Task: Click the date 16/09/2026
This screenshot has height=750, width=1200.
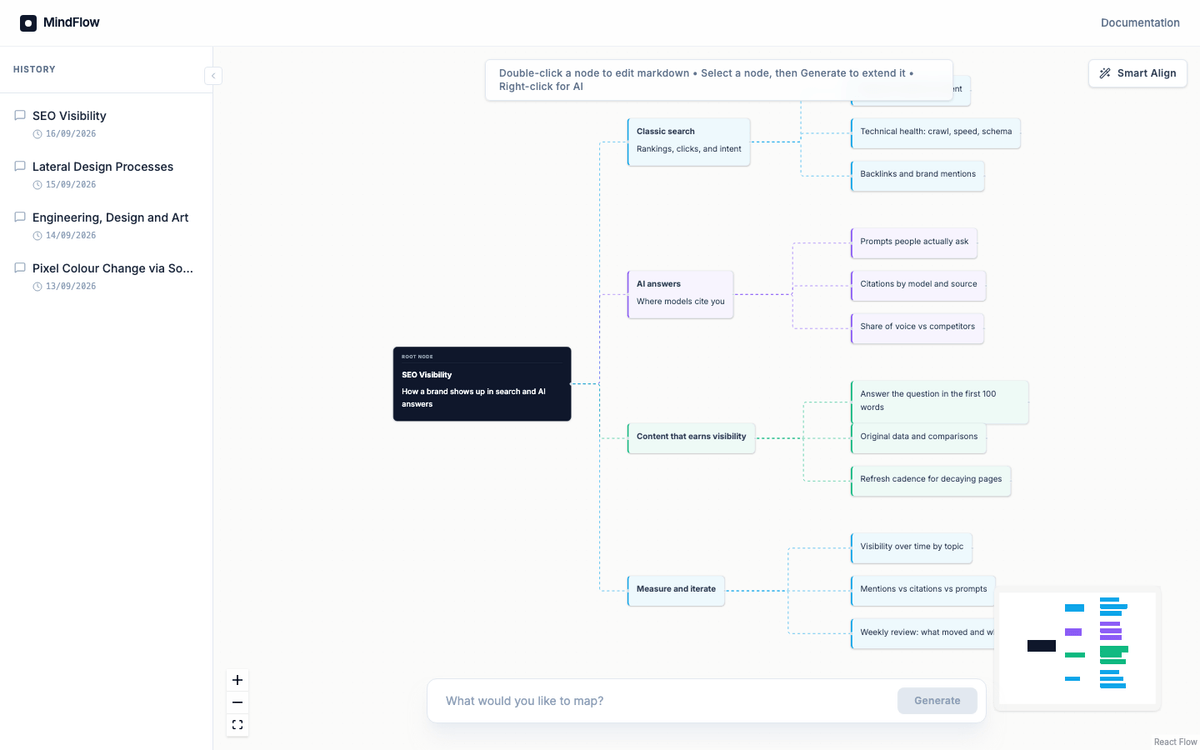Action: (71, 134)
